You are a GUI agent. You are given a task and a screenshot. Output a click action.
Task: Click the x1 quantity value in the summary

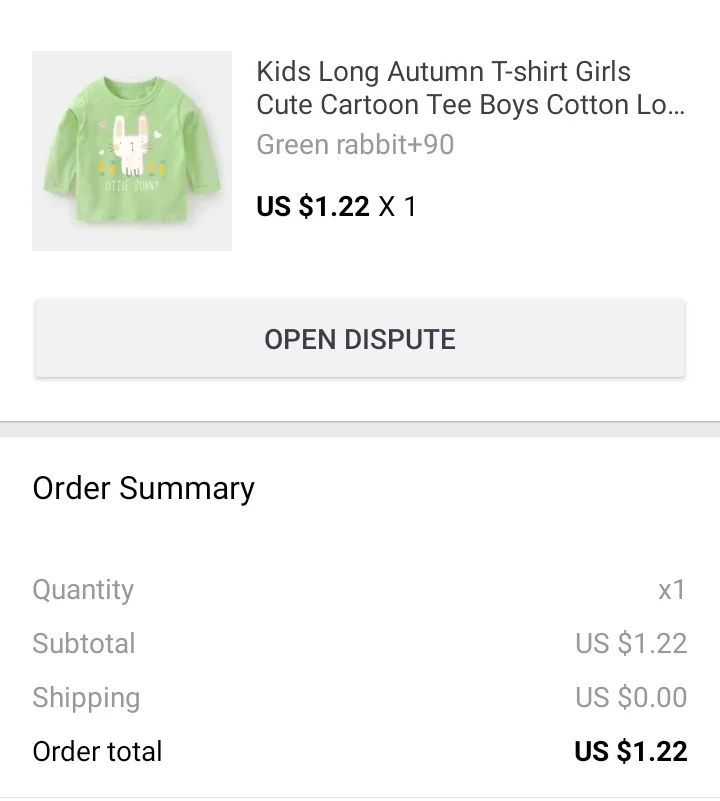tap(672, 590)
